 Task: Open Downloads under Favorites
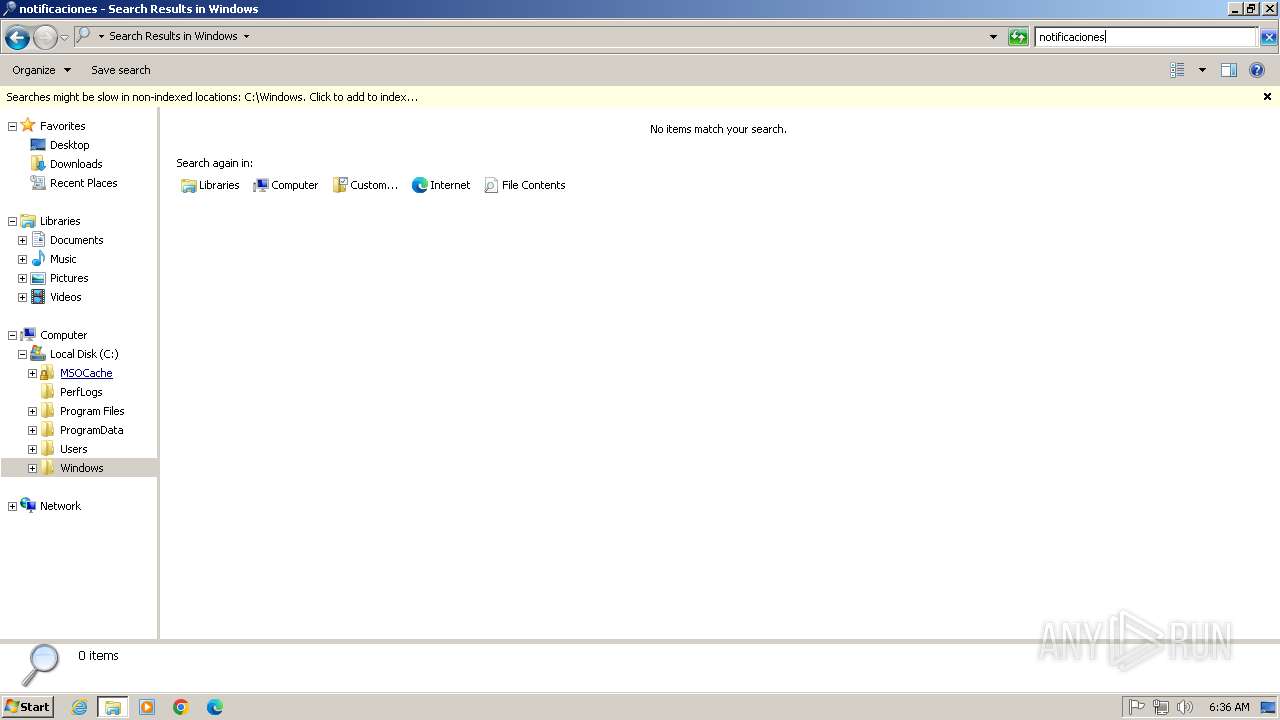click(x=76, y=164)
